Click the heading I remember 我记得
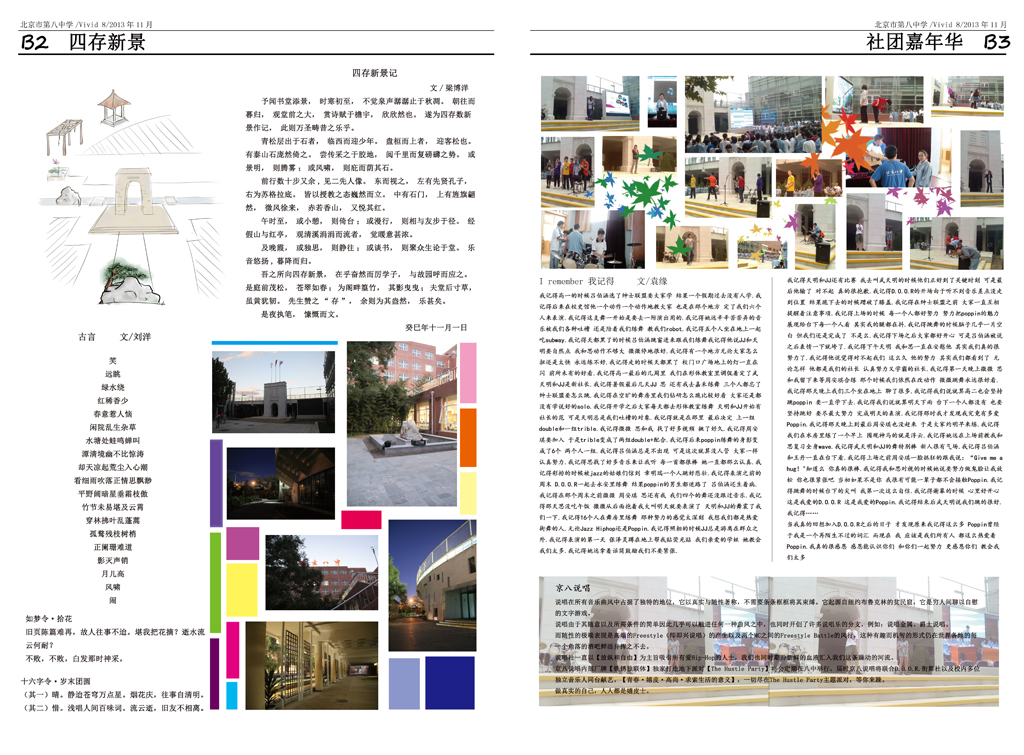The image size is (1024, 755). click(x=577, y=281)
